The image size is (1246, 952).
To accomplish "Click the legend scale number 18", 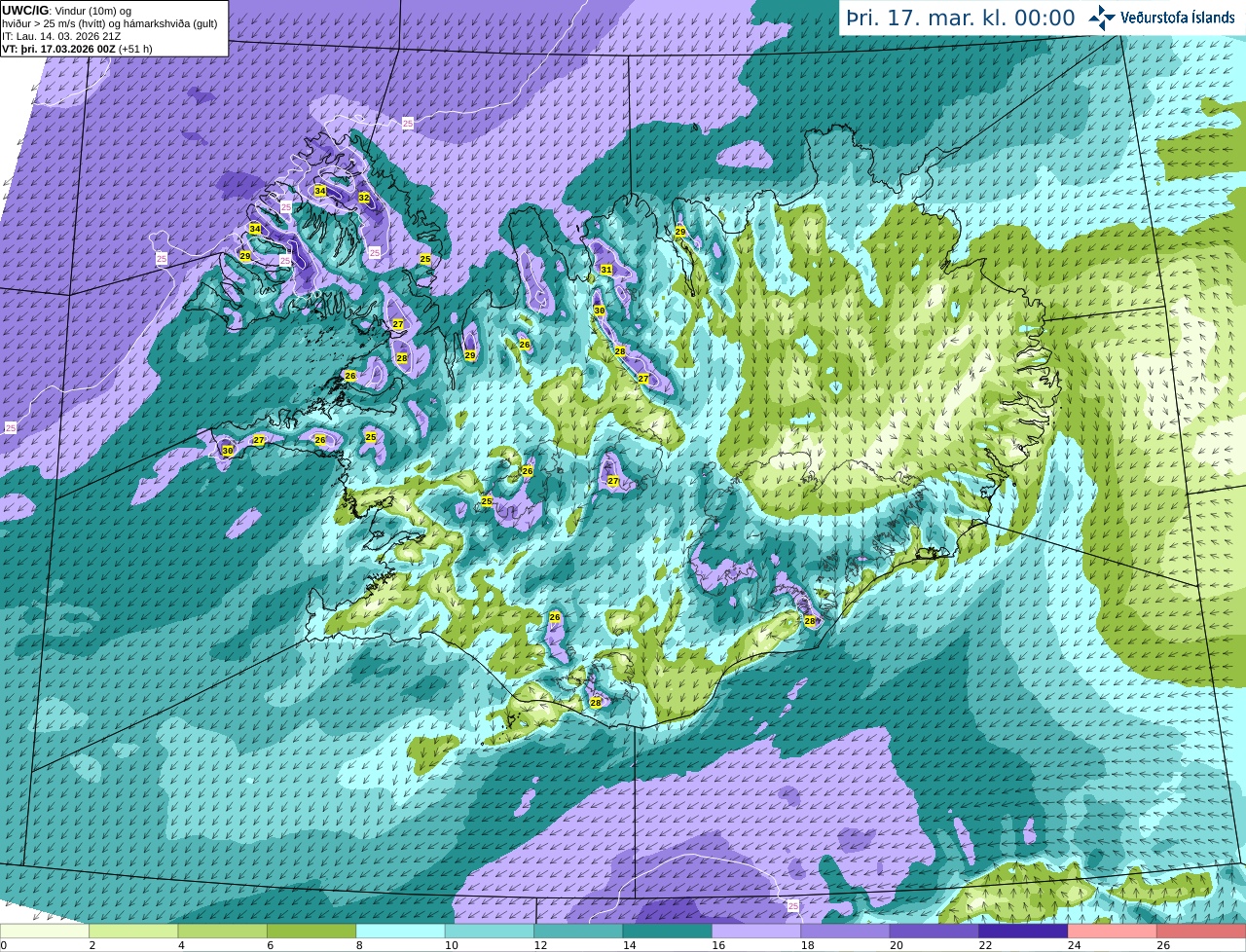I will pos(807,945).
